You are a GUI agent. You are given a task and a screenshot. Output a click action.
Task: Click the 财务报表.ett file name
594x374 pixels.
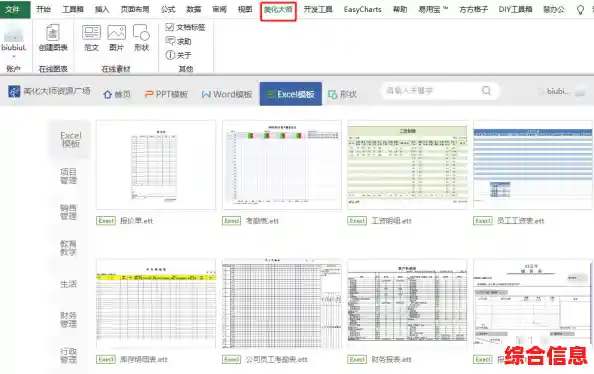pyautogui.click(x=391, y=359)
